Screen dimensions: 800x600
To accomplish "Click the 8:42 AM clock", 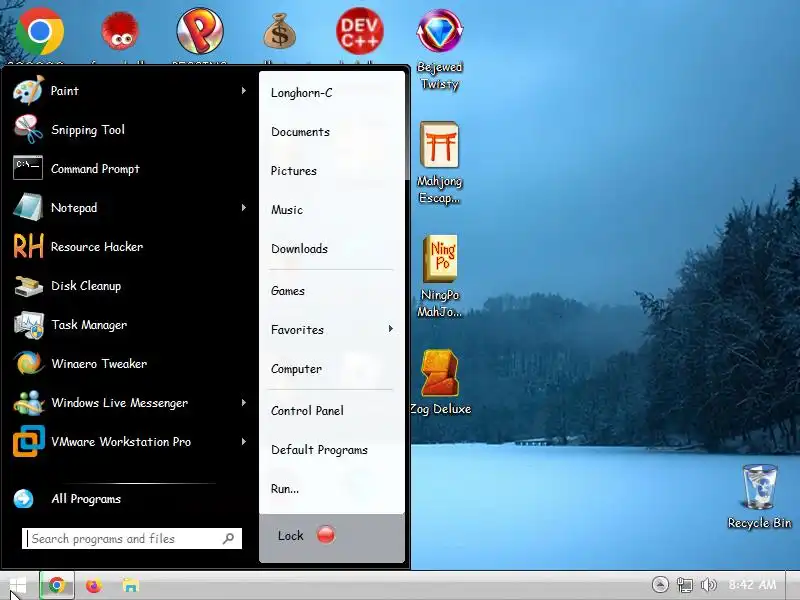I will pos(752,585).
